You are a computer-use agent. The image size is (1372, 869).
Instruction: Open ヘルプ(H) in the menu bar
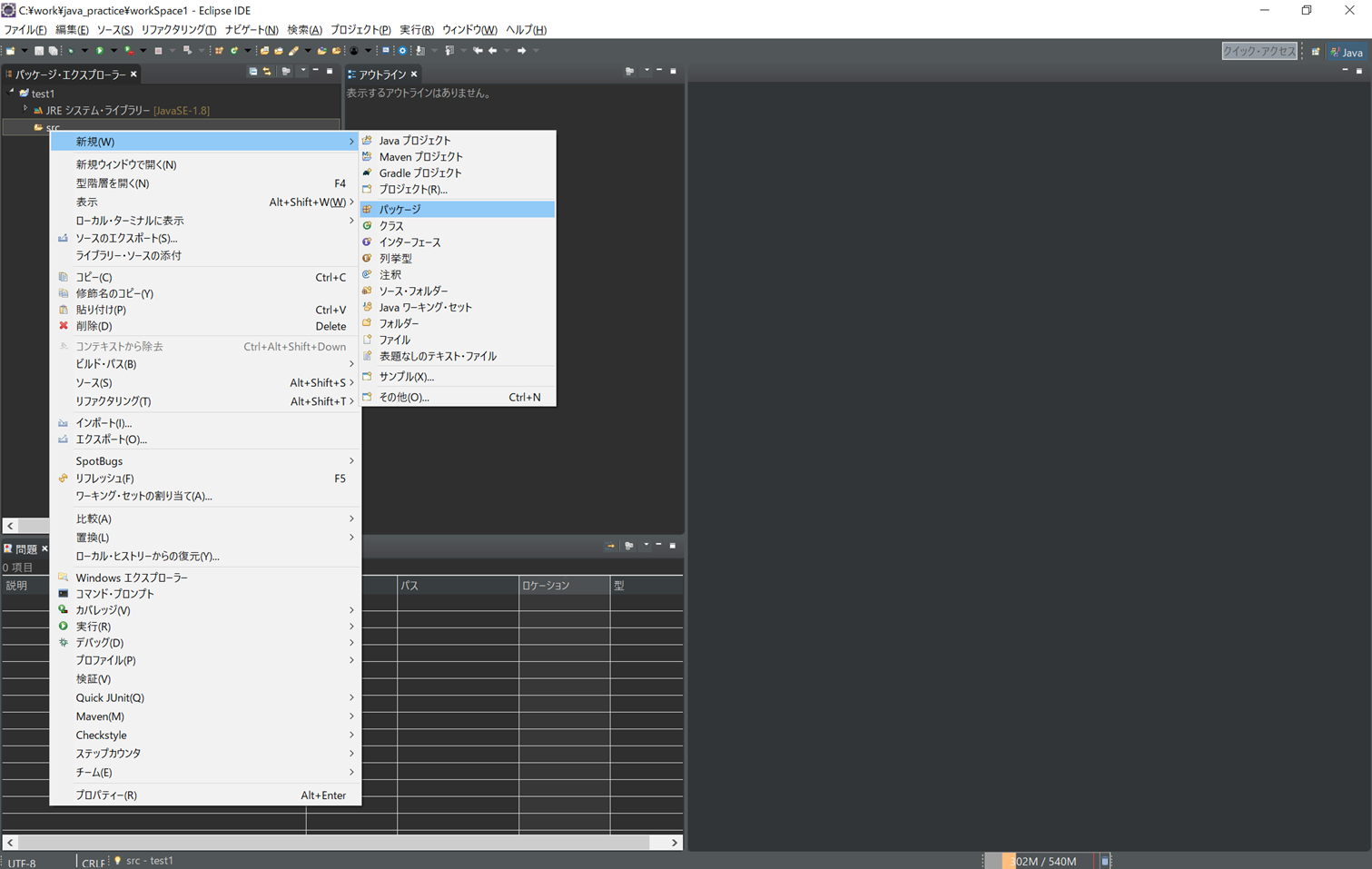point(526,30)
